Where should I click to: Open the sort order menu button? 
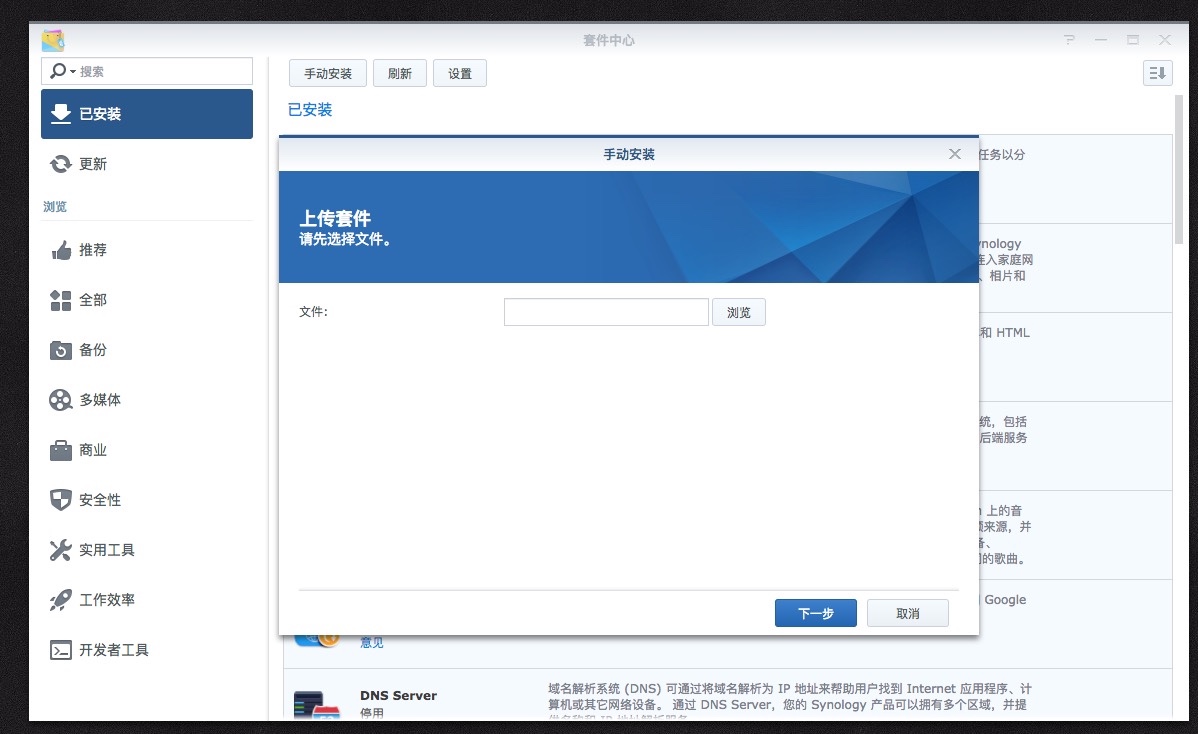(1157, 73)
